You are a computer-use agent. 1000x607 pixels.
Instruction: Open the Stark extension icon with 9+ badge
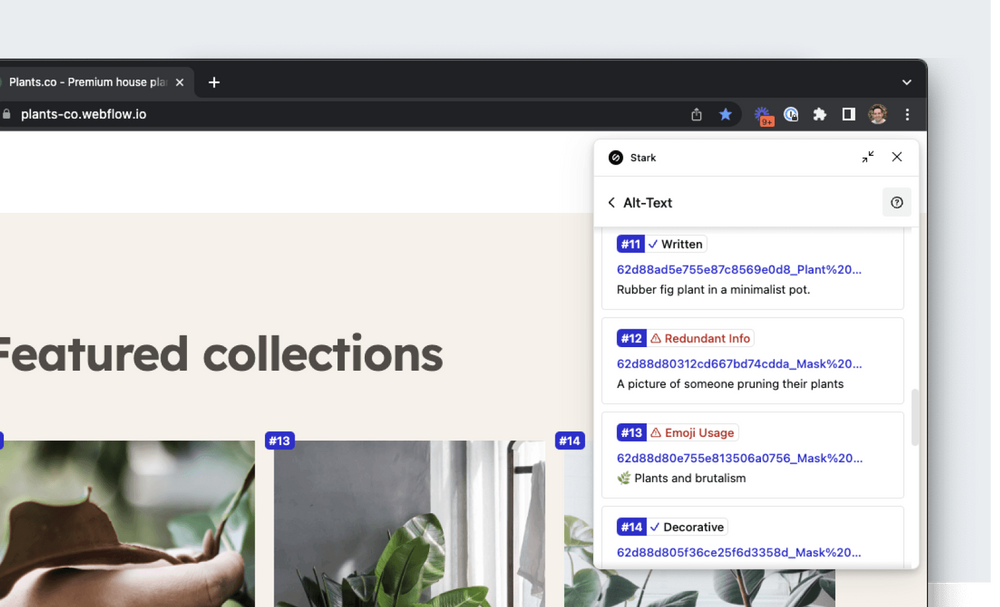[763, 115]
